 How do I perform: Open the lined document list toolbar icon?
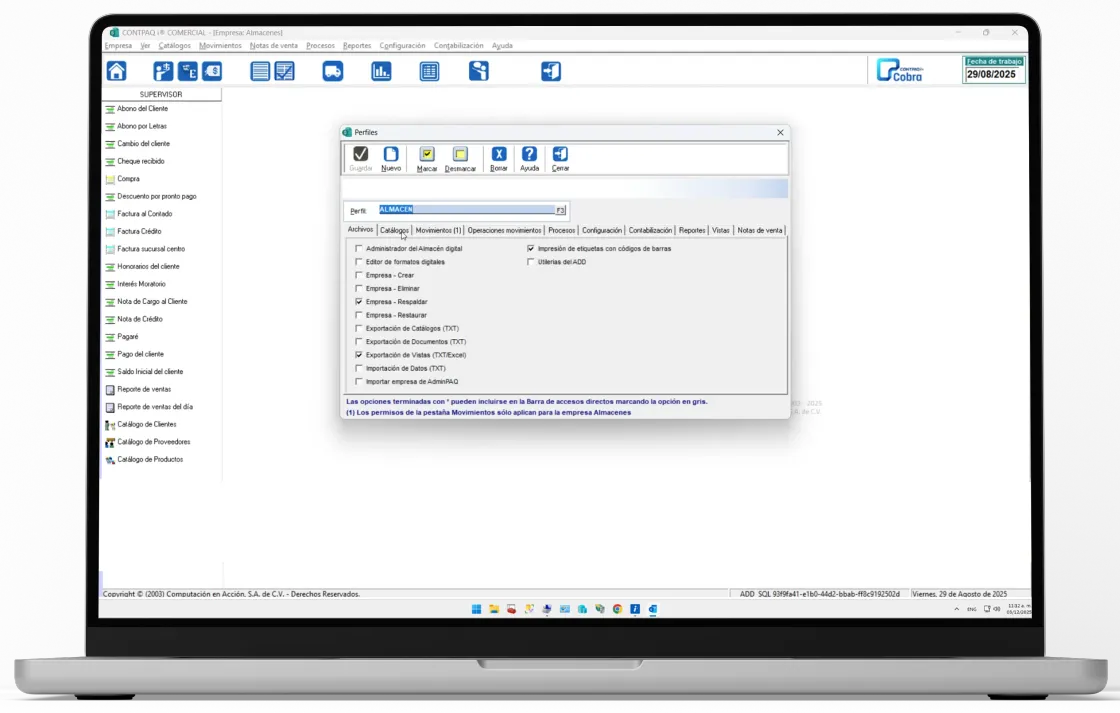click(260, 71)
